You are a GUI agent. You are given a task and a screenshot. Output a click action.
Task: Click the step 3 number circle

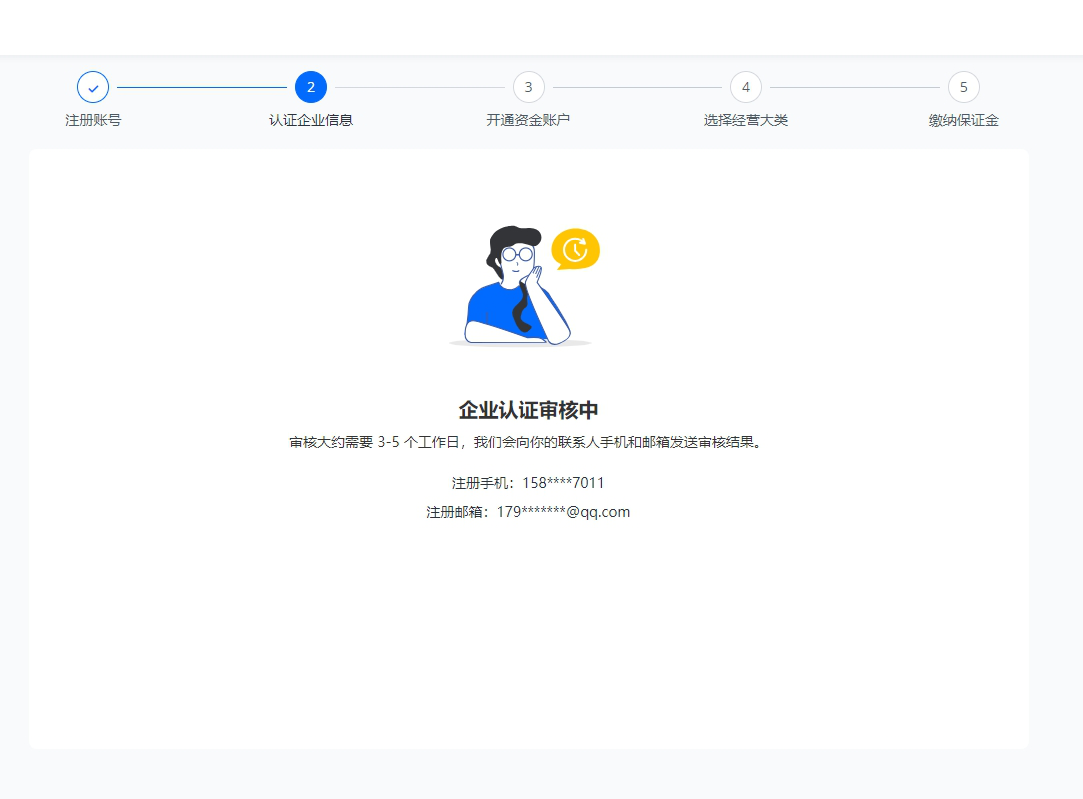[x=528, y=88]
